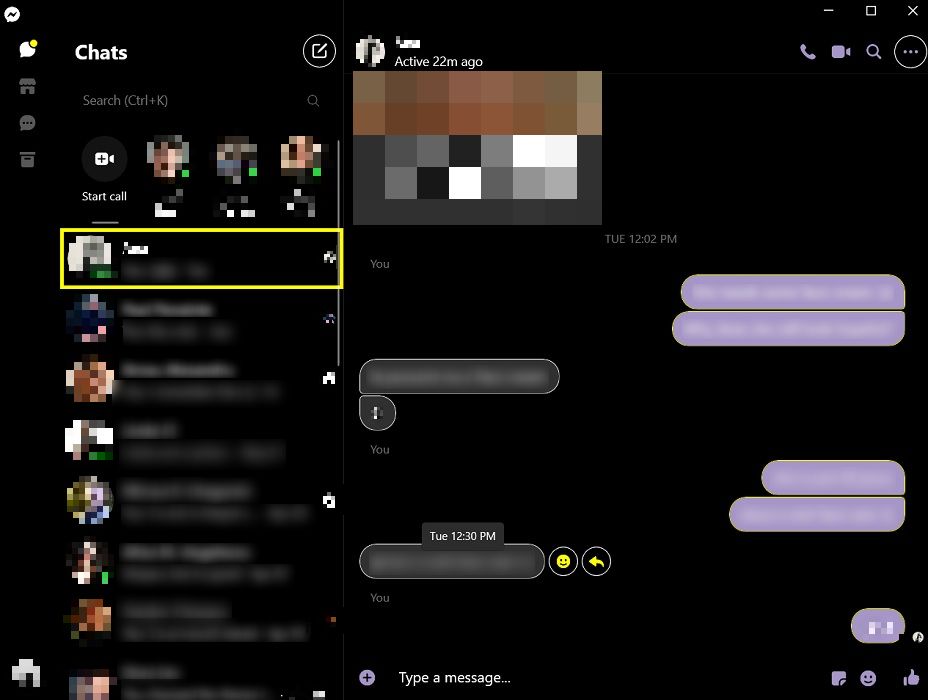React to the message with the smiley icon

(563, 562)
